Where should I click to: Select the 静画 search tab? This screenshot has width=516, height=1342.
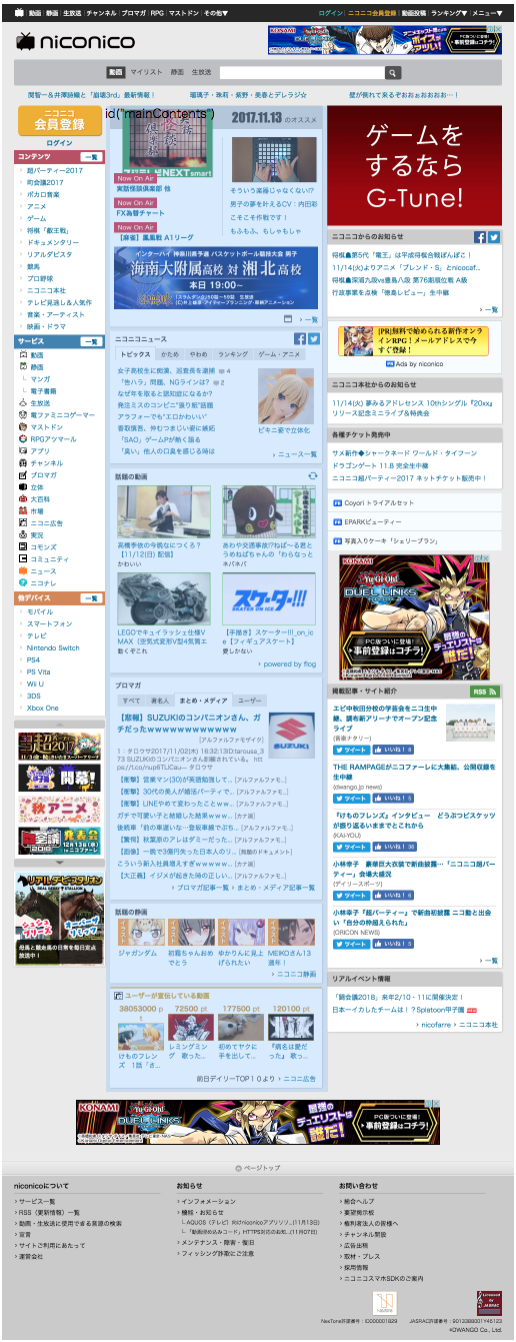[x=177, y=72]
